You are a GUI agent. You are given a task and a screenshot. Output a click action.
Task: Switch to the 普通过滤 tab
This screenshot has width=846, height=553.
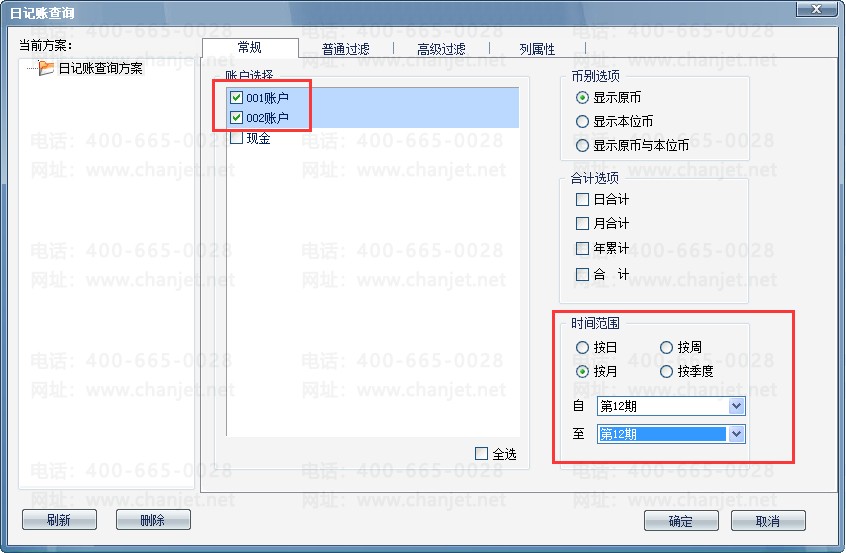[346, 49]
